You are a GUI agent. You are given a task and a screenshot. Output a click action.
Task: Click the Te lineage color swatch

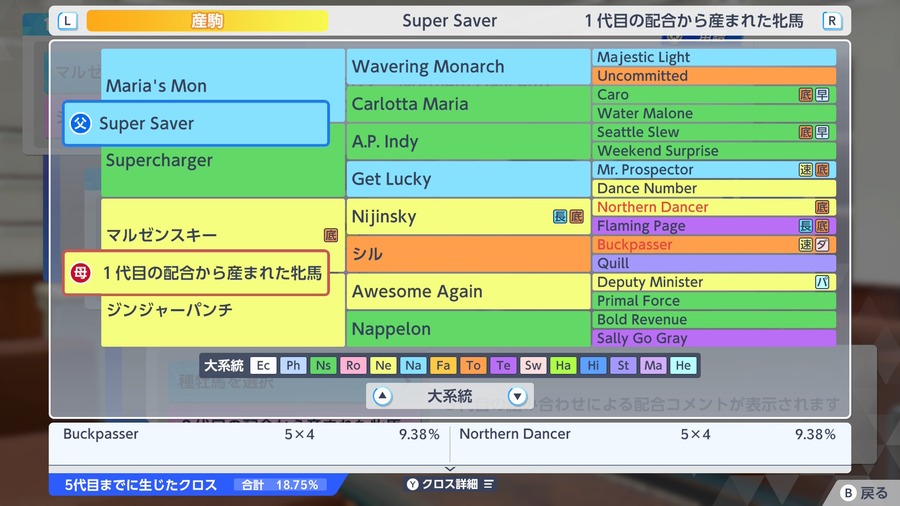point(503,365)
